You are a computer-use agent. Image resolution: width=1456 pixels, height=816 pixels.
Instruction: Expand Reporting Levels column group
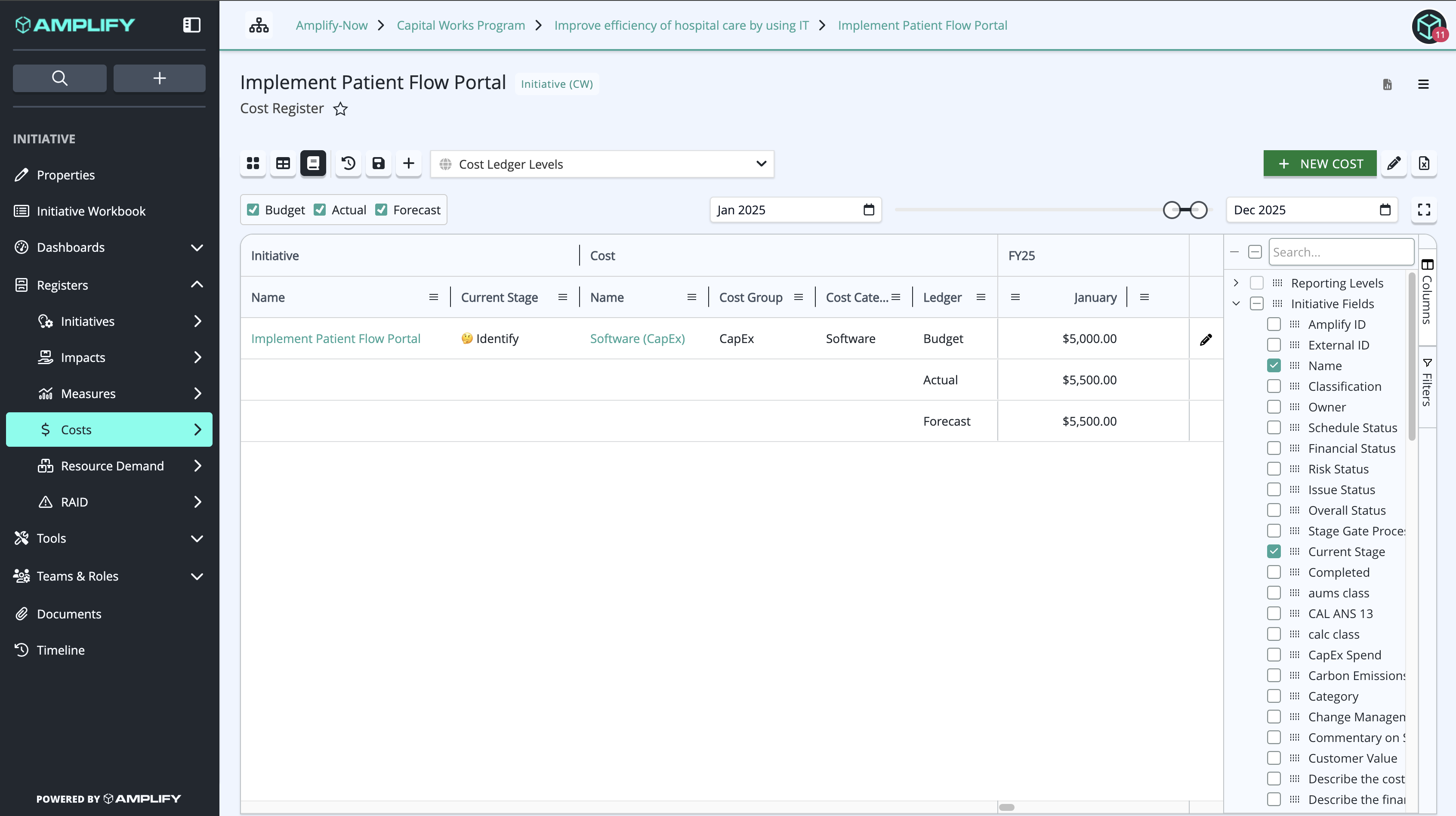1236,283
